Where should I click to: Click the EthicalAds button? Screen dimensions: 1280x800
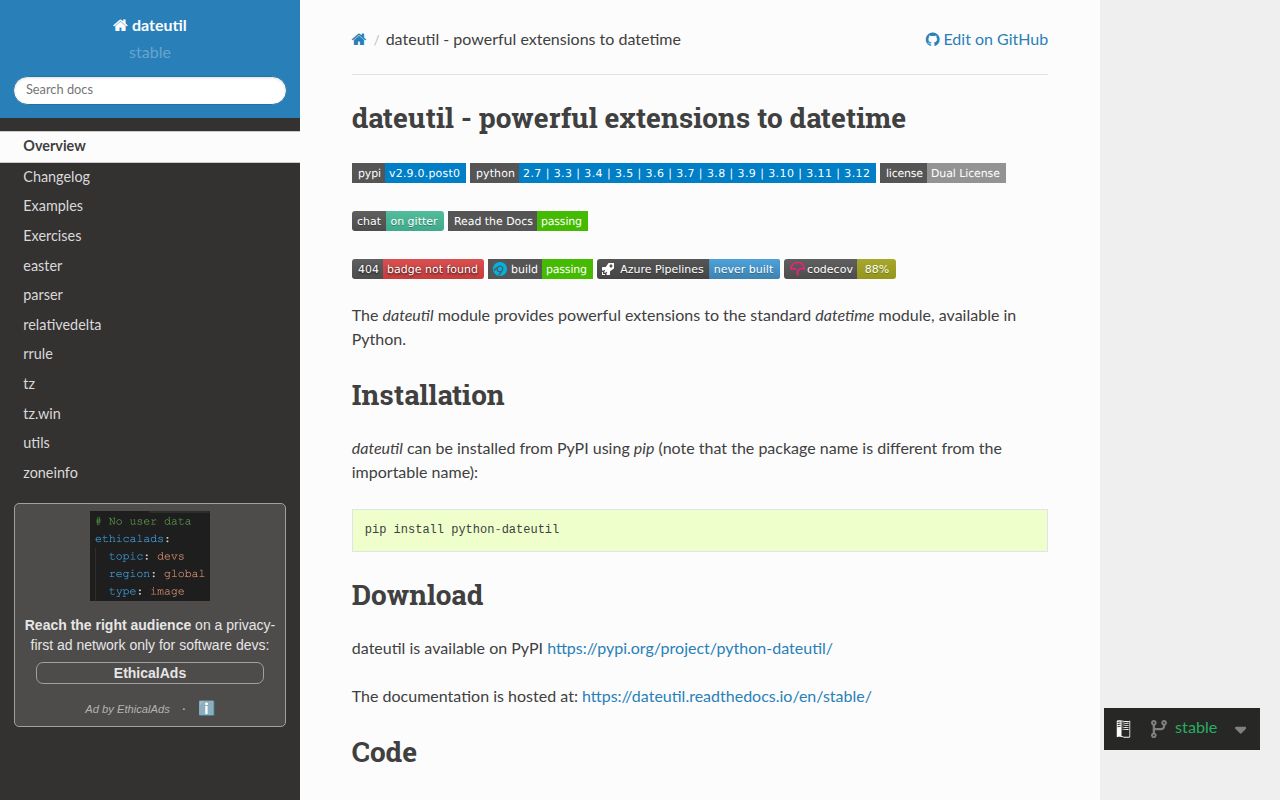point(150,673)
